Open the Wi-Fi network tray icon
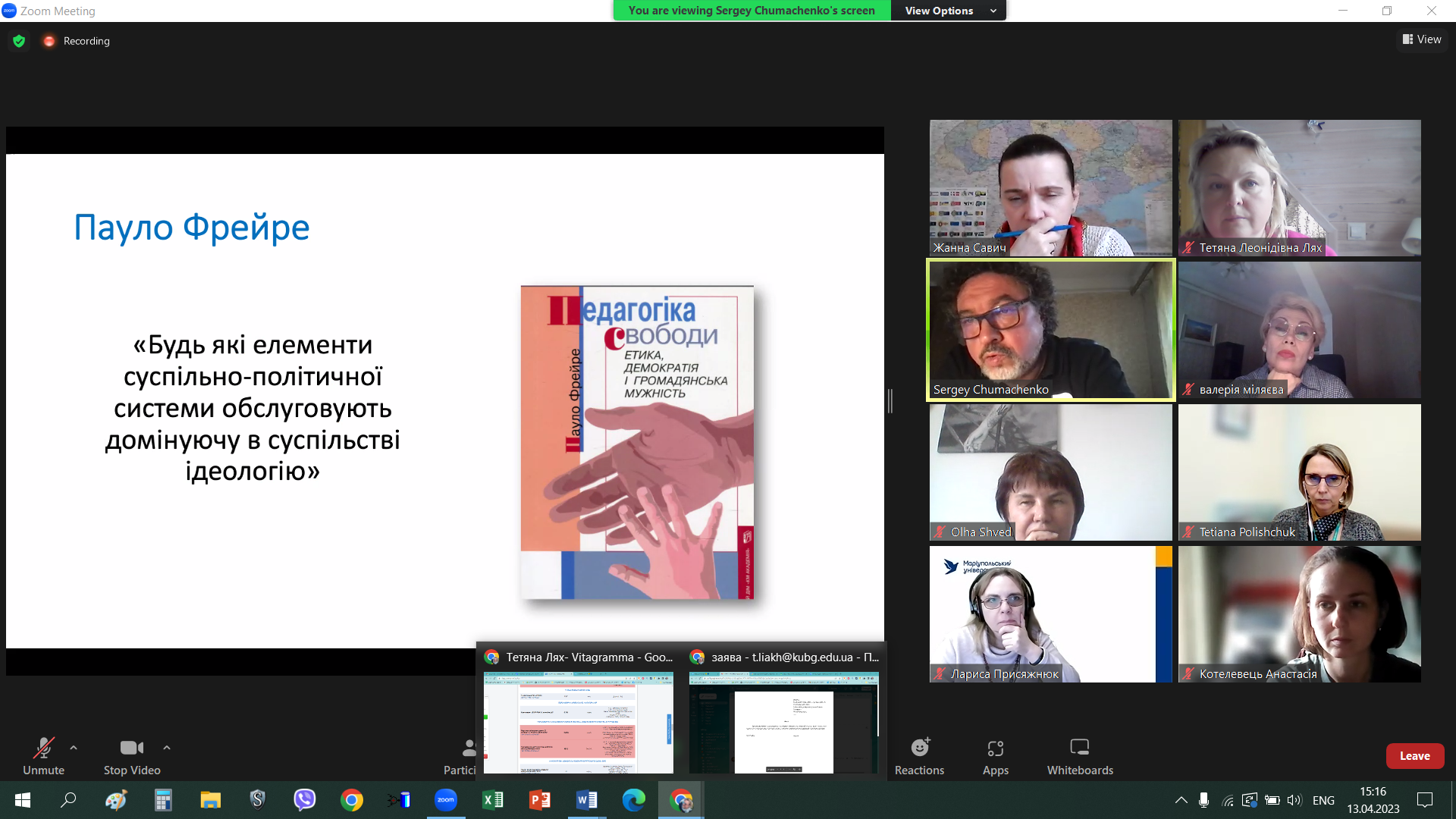The height and width of the screenshot is (819, 1456). [x=1228, y=800]
